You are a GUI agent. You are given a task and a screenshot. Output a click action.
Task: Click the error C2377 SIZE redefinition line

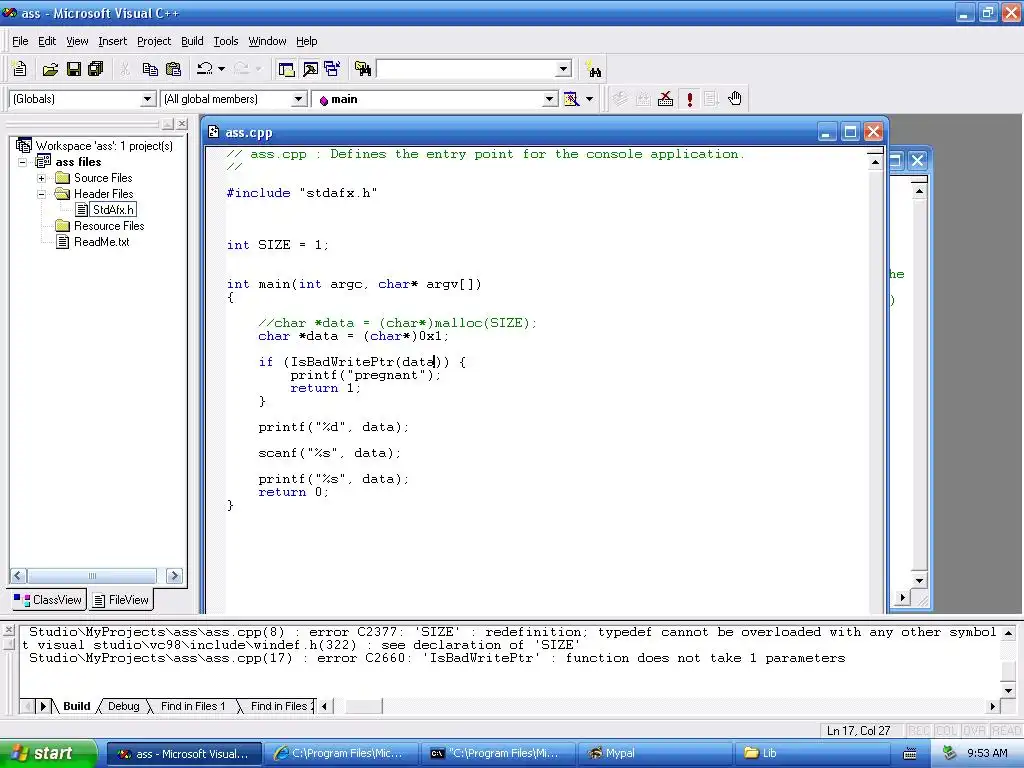[x=513, y=632]
